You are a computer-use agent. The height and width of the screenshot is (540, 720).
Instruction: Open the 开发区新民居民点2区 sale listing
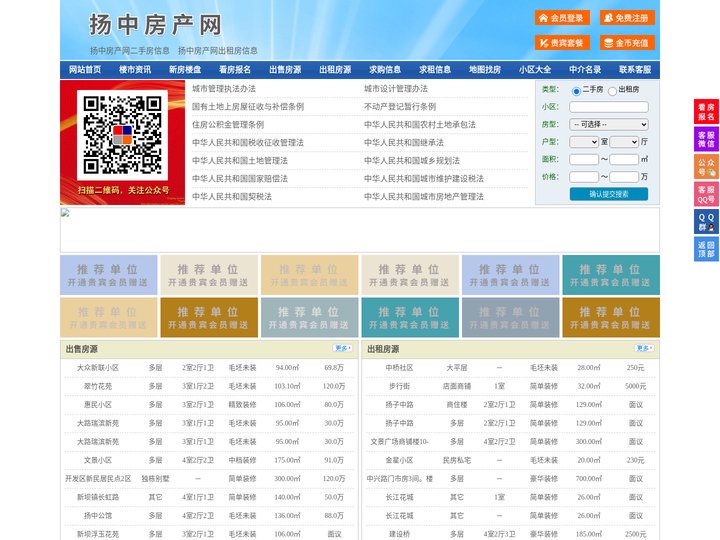(x=98, y=478)
